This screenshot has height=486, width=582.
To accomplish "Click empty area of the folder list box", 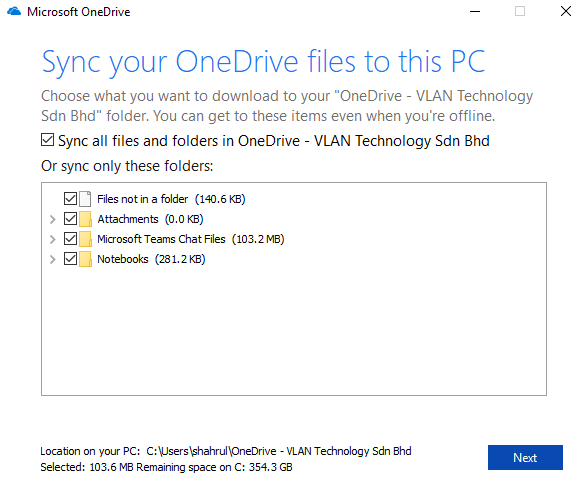I will (293, 330).
